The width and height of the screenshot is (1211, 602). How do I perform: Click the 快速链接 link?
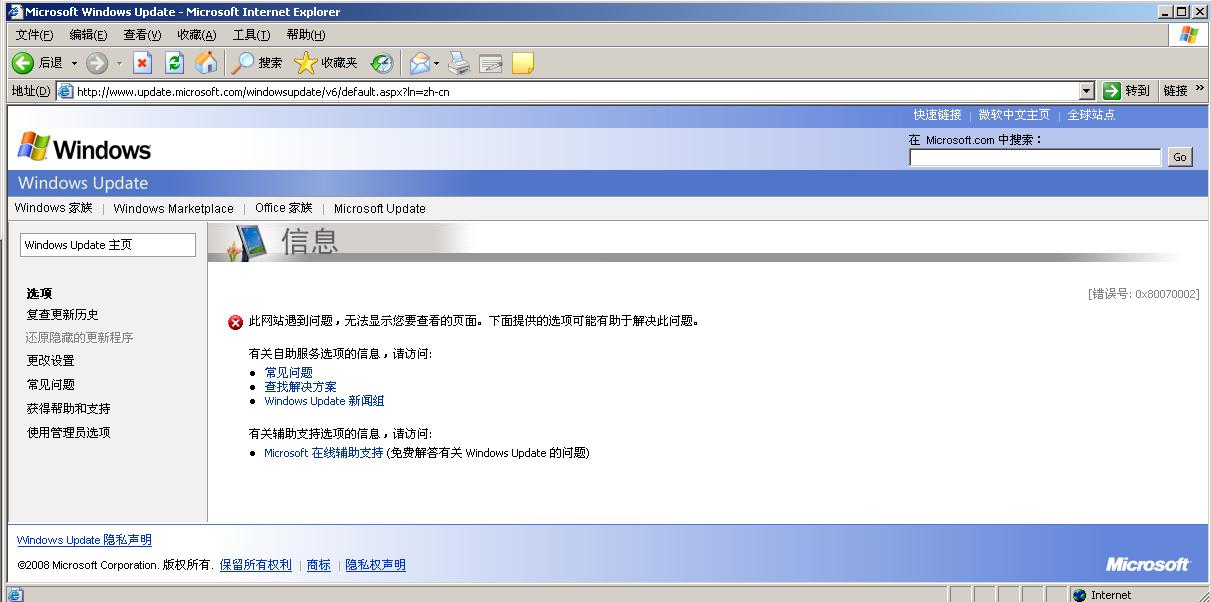click(937, 115)
